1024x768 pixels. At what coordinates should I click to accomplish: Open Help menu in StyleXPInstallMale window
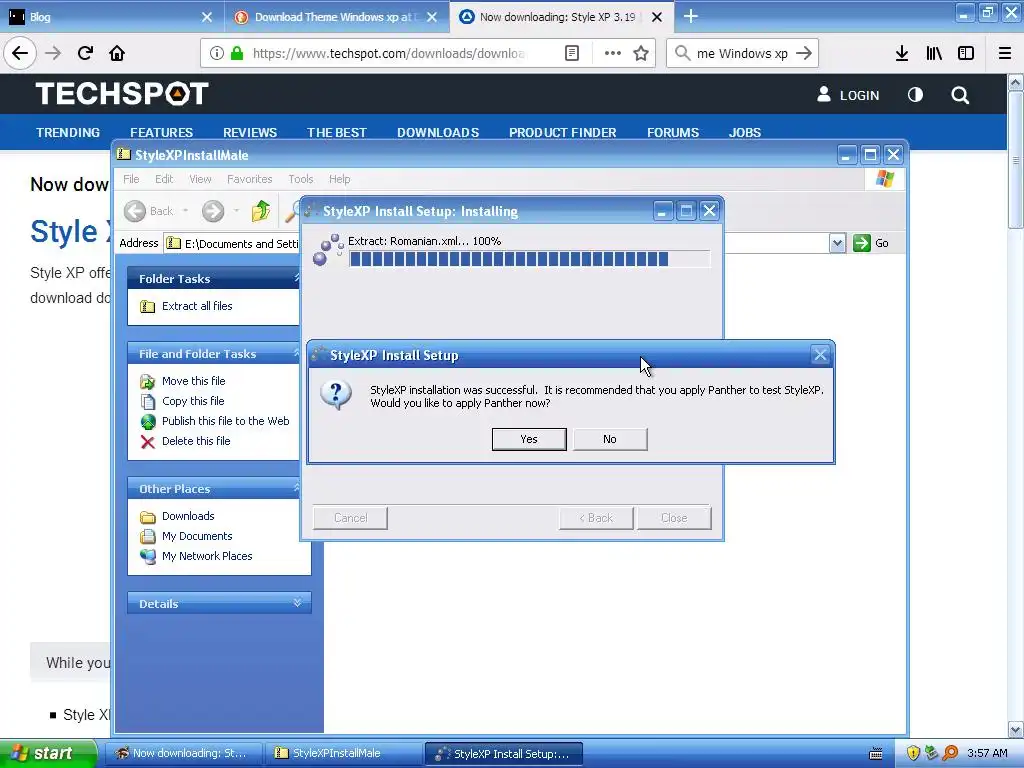pyautogui.click(x=340, y=179)
